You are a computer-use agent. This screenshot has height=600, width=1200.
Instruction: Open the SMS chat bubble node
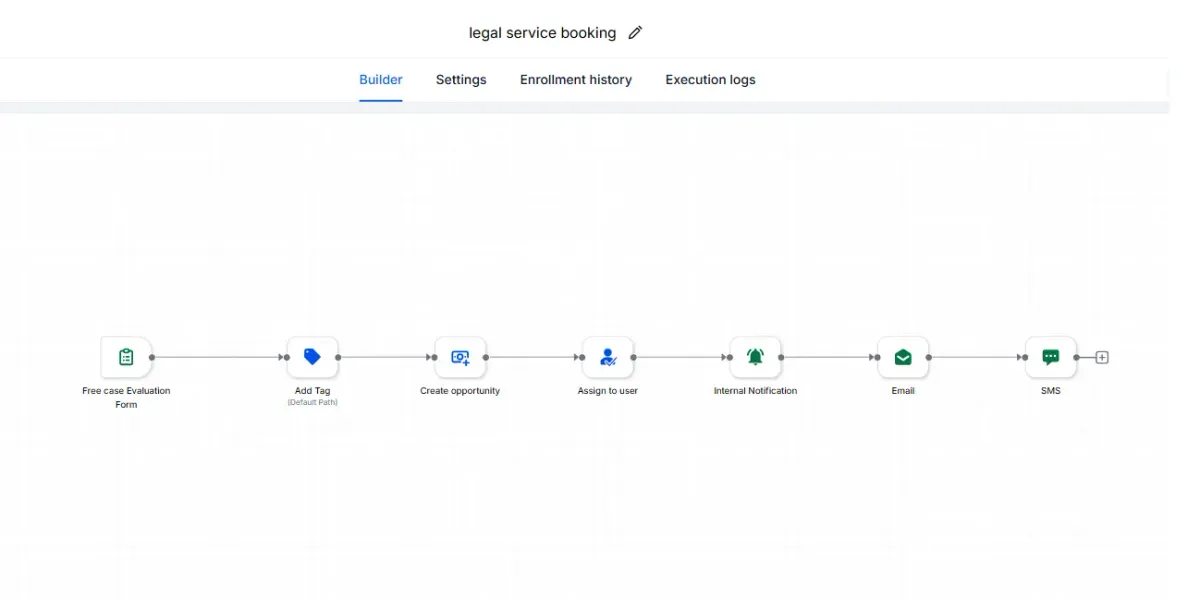point(1051,357)
